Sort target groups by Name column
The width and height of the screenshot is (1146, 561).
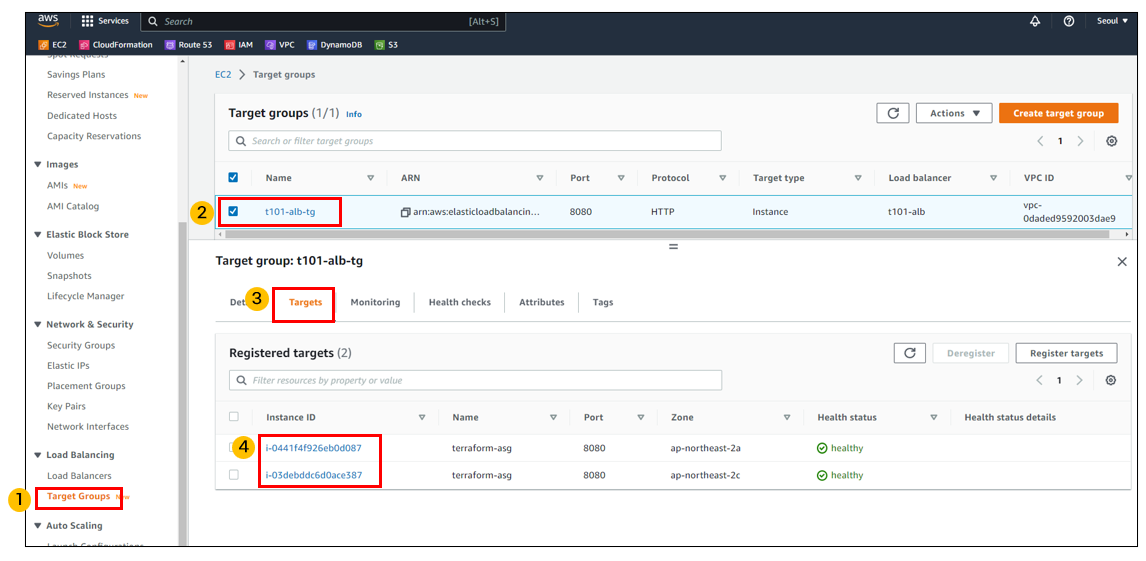tap(371, 178)
